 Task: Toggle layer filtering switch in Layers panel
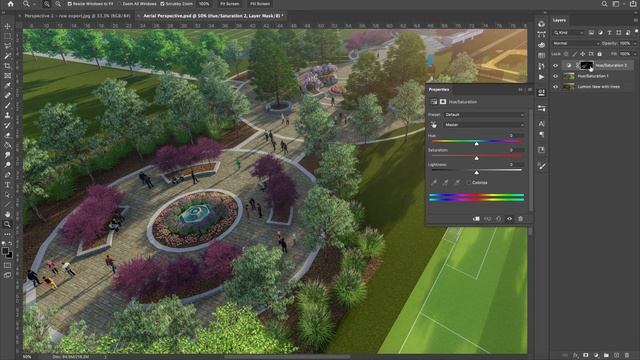[636, 33]
